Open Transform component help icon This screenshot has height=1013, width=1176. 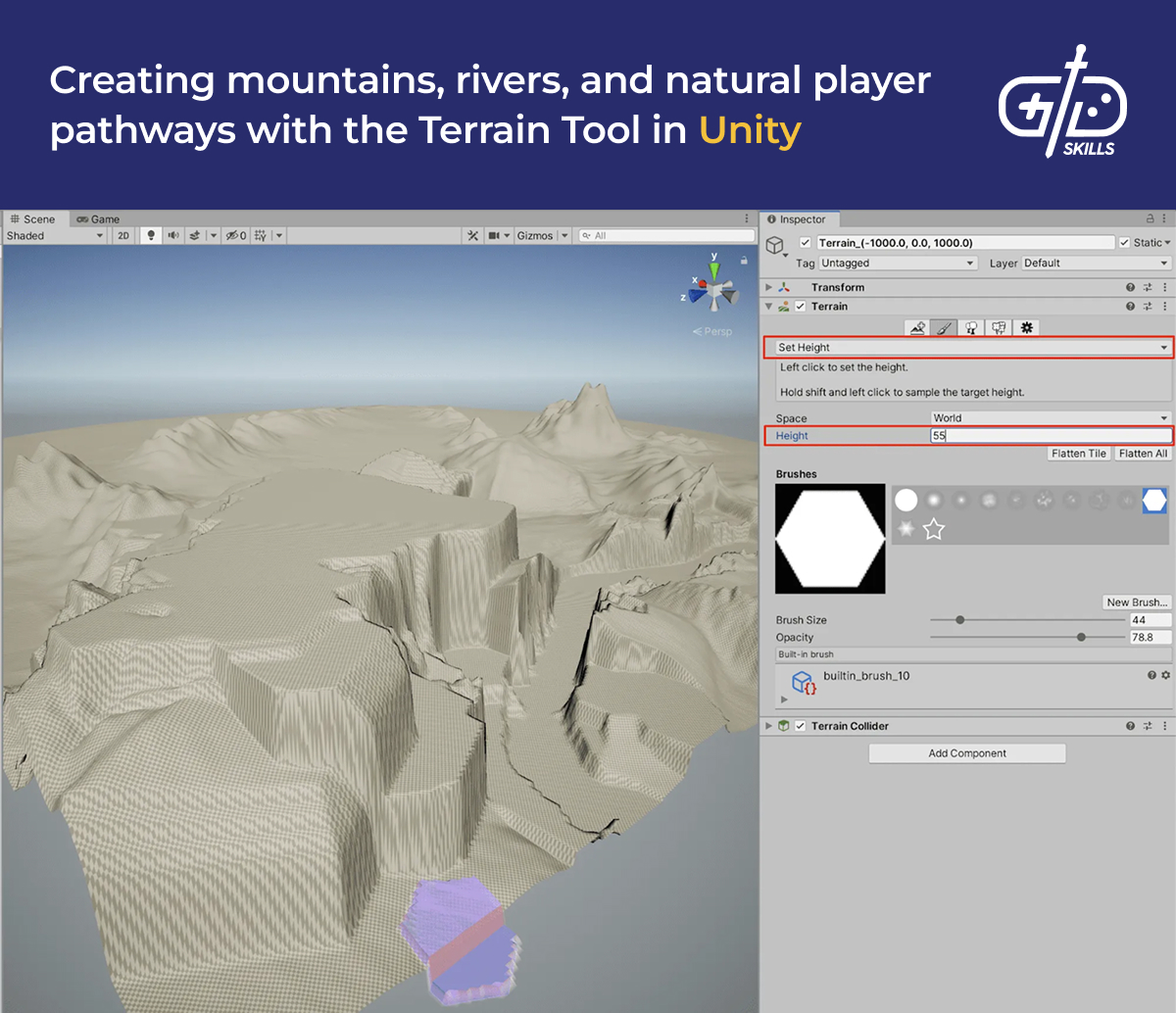(1130, 287)
